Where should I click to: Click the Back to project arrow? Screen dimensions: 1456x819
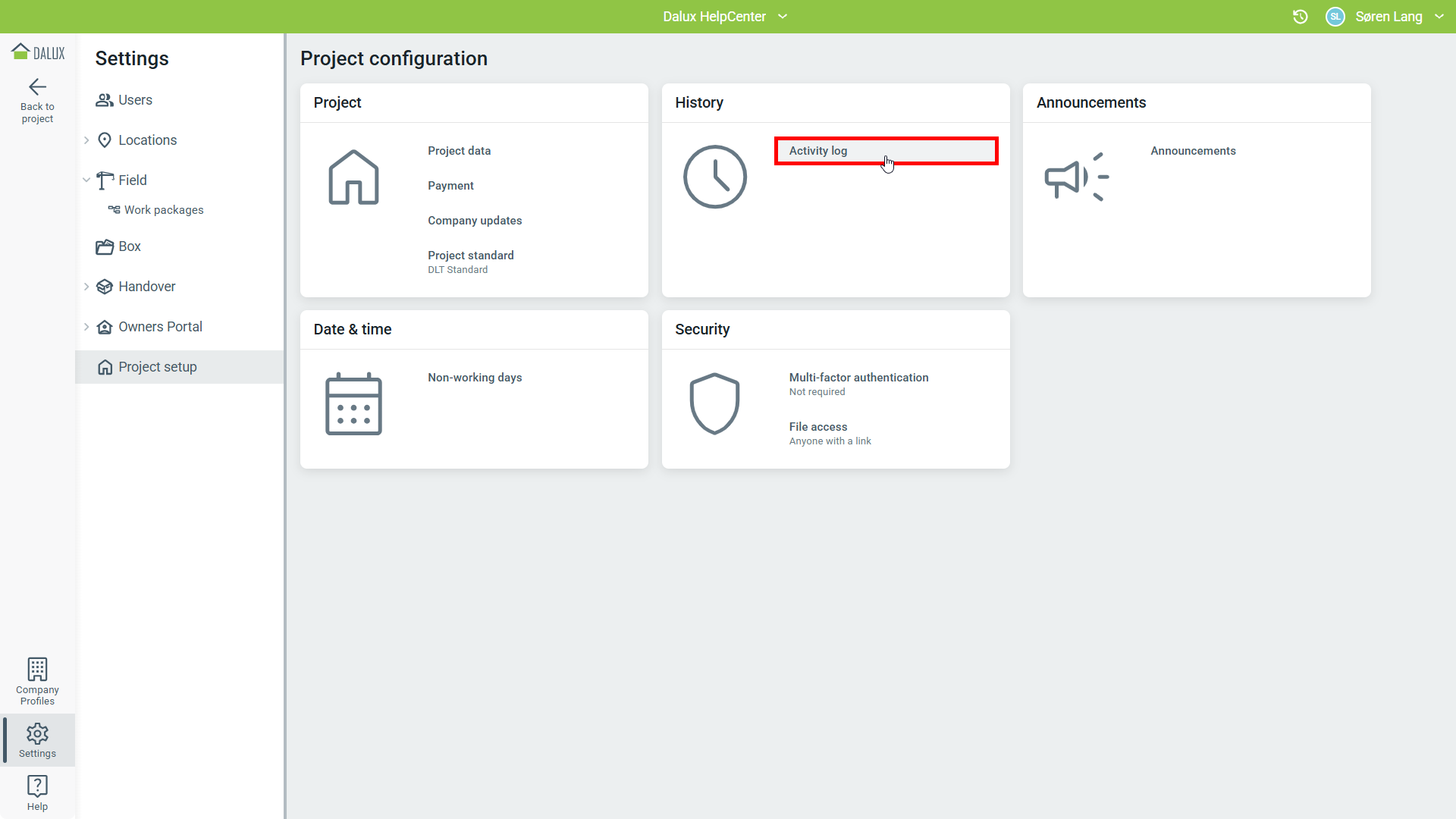click(37, 87)
